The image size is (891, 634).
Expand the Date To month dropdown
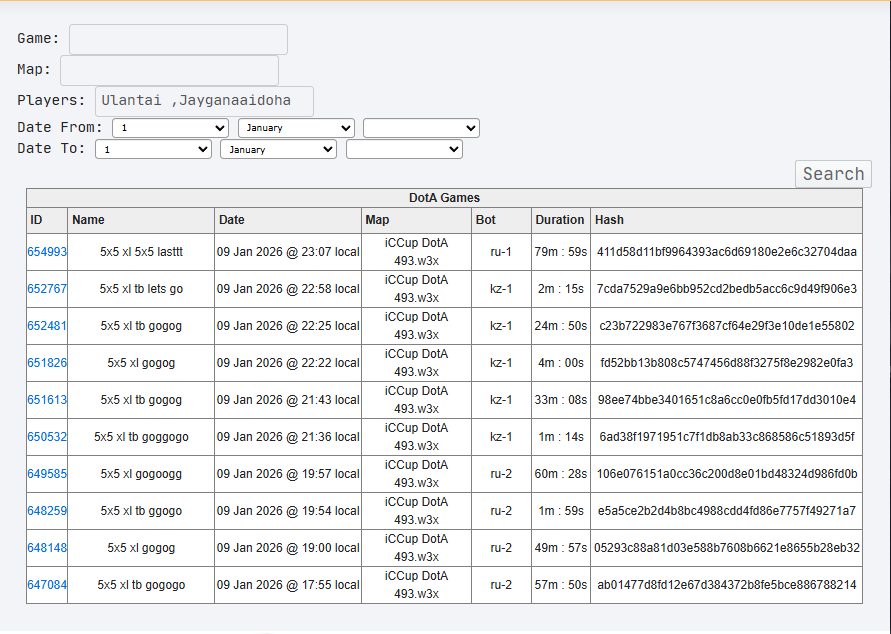(x=278, y=149)
